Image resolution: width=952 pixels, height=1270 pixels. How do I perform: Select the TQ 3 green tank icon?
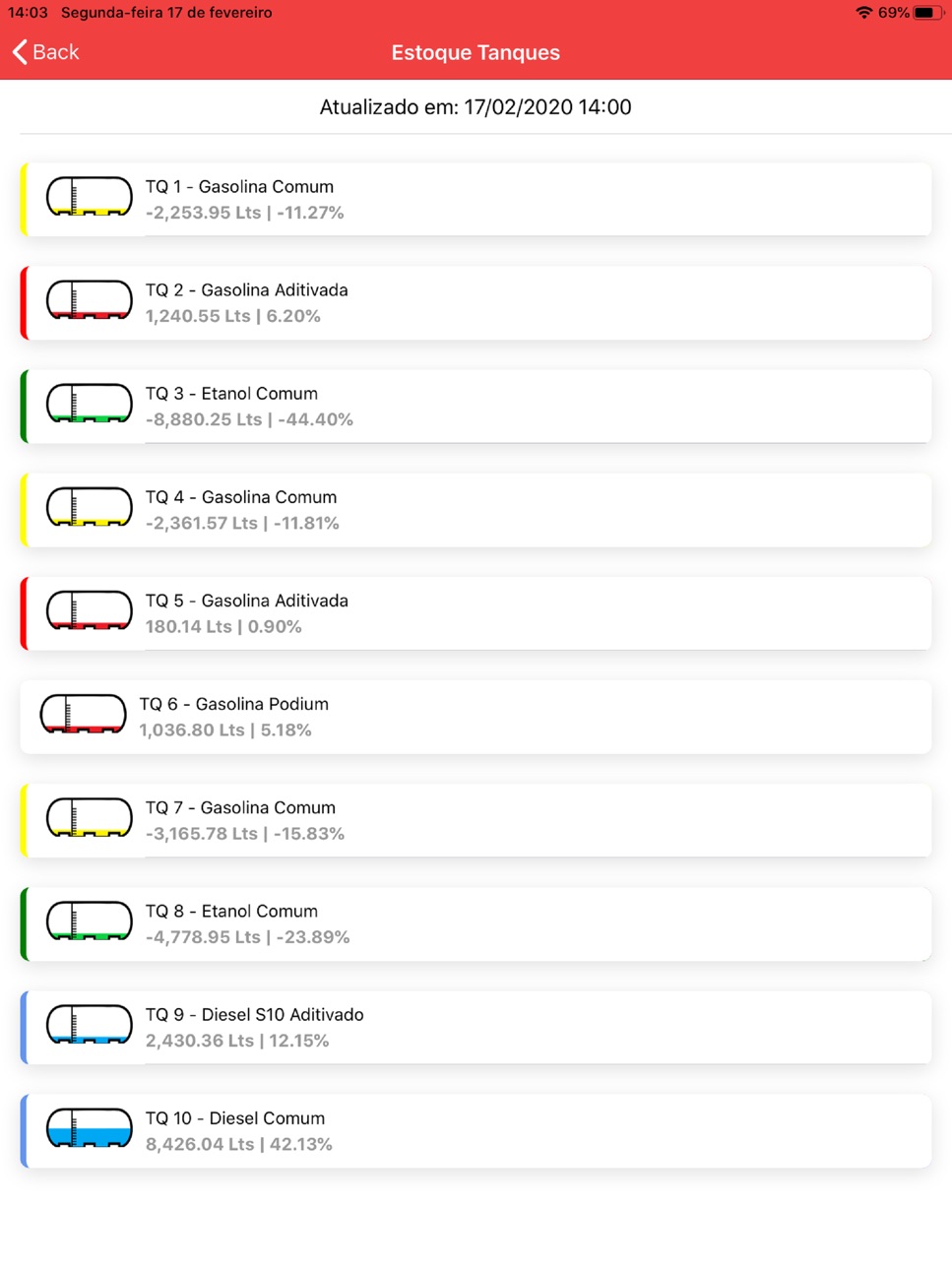pyautogui.click(x=89, y=404)
